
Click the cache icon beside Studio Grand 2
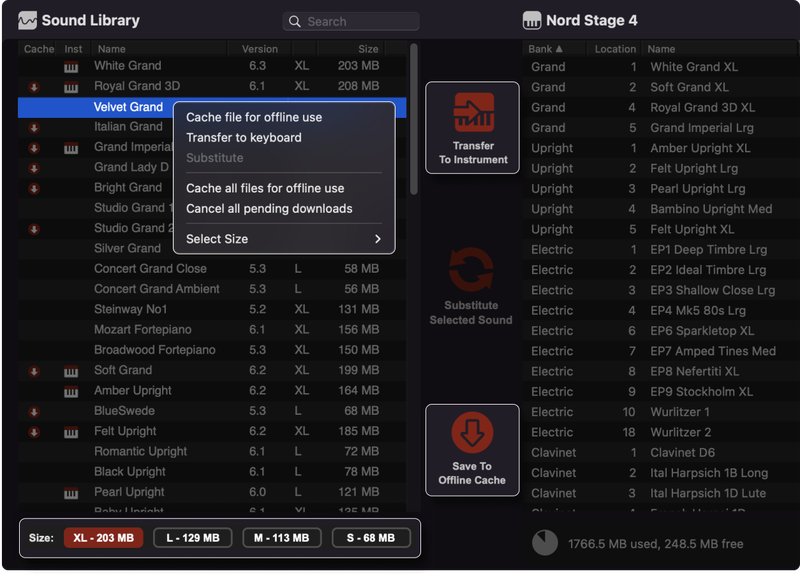coord(34,229)
